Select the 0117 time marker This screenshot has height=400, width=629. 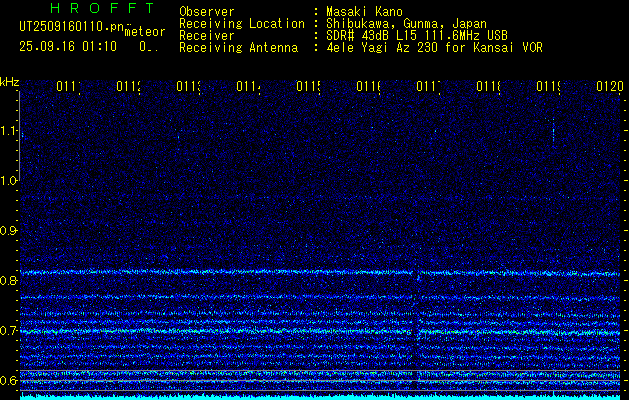click(428, 86)
